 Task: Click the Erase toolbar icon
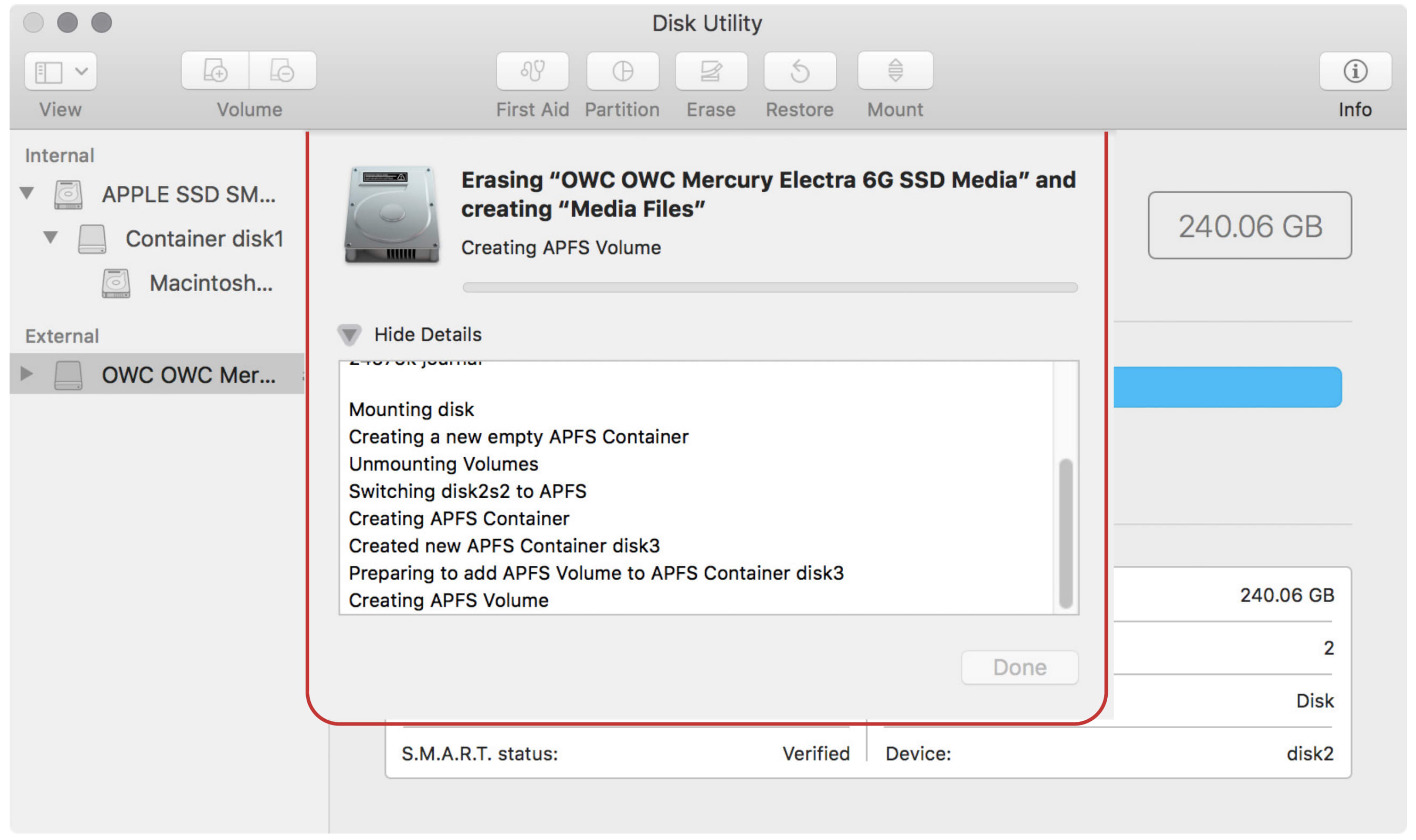coord(711,71)
